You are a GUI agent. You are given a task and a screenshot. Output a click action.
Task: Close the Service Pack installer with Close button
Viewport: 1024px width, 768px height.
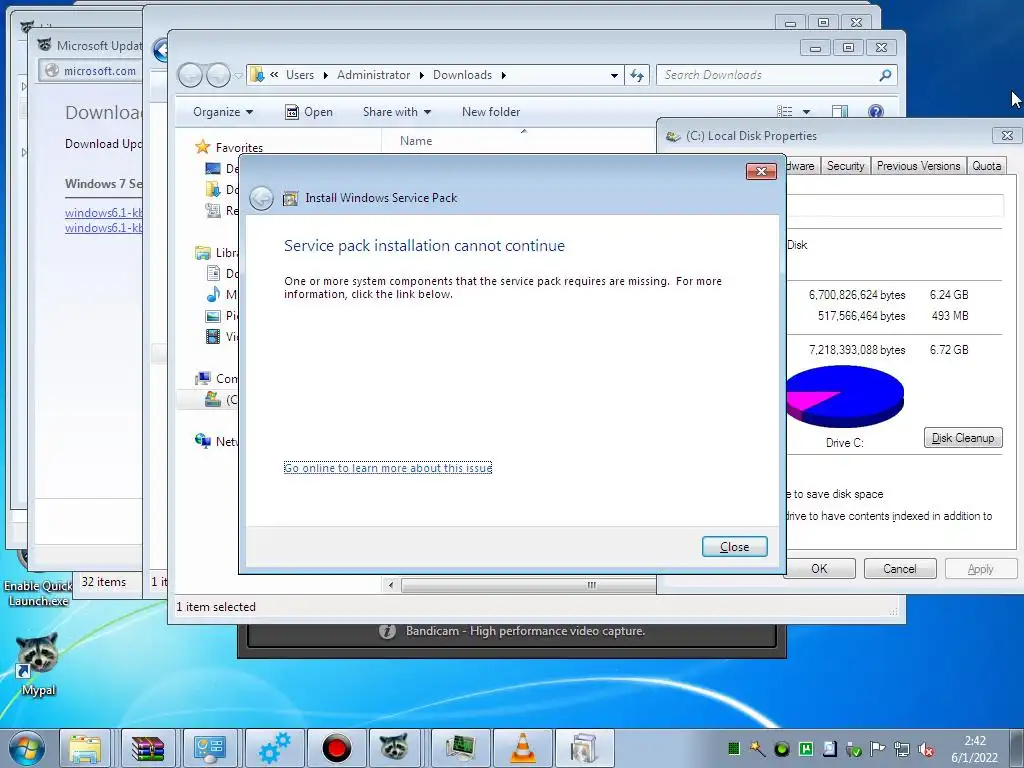pos(734,547)
